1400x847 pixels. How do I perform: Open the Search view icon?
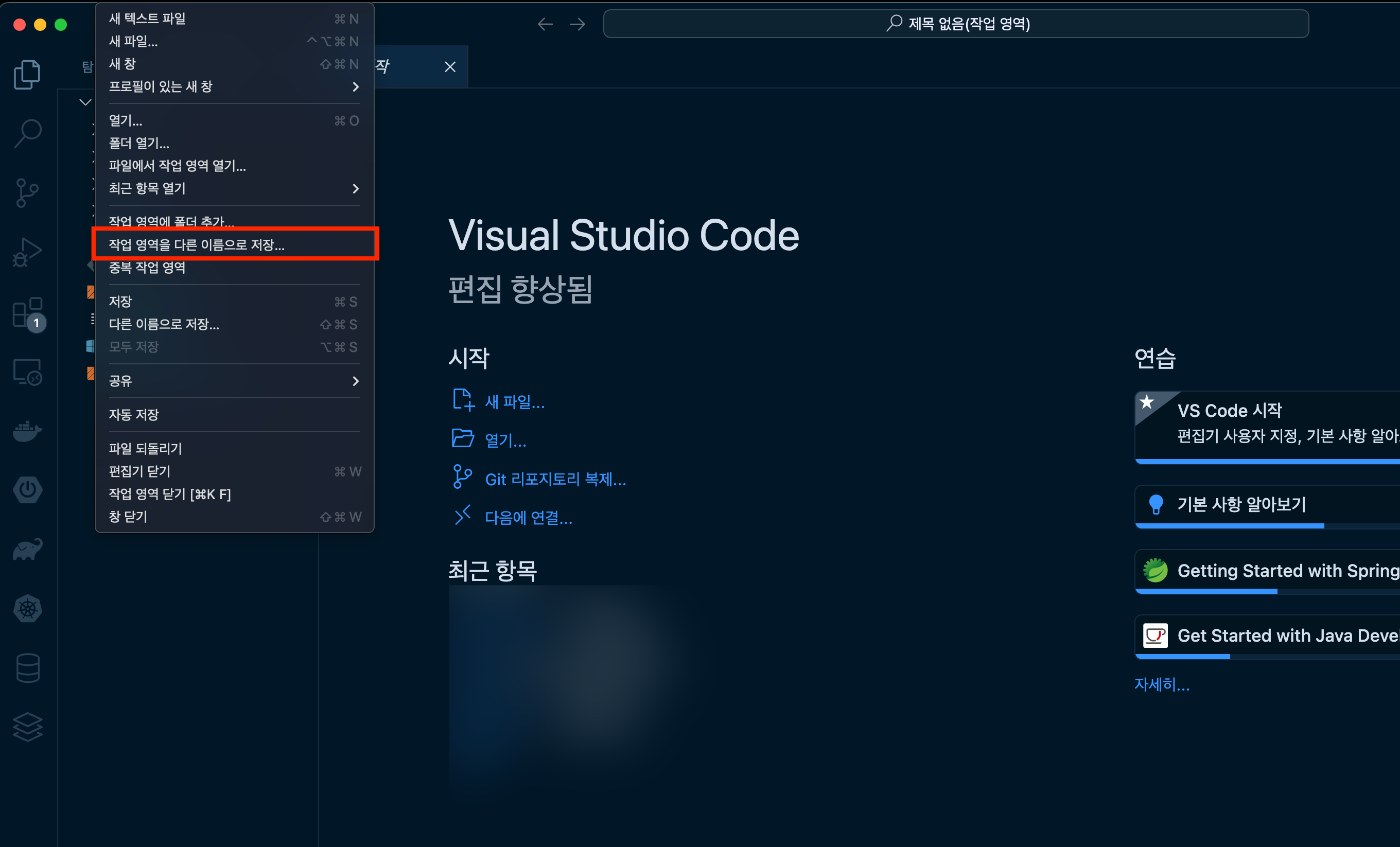[27, 133]
